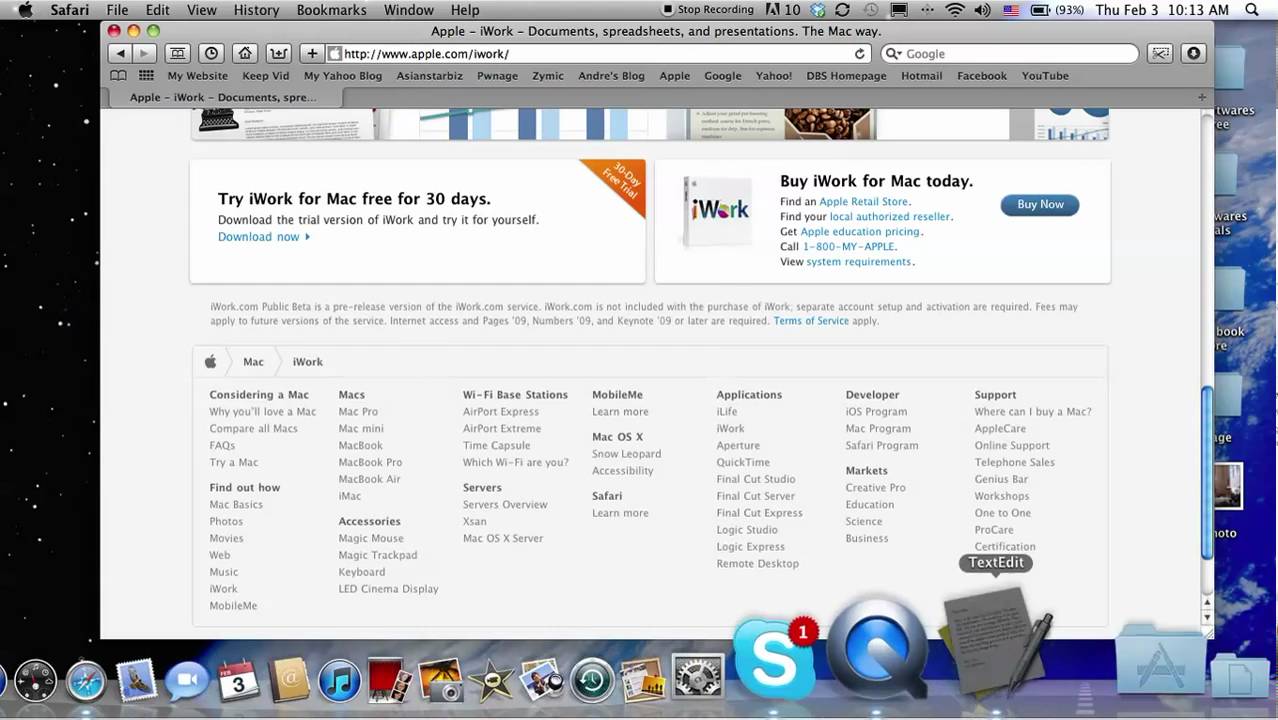Click the Buy Now button
Viewport: 1278px width, 720px height.
click(1040, 204)
